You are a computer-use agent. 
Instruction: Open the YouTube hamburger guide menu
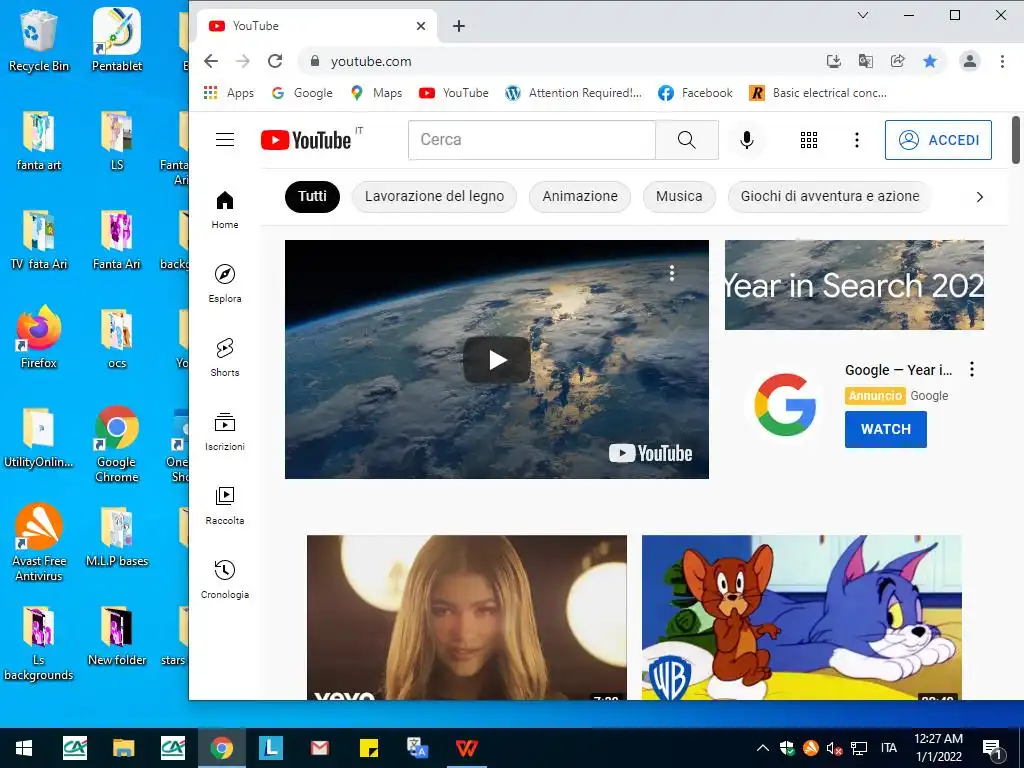[x=225, y=140]
